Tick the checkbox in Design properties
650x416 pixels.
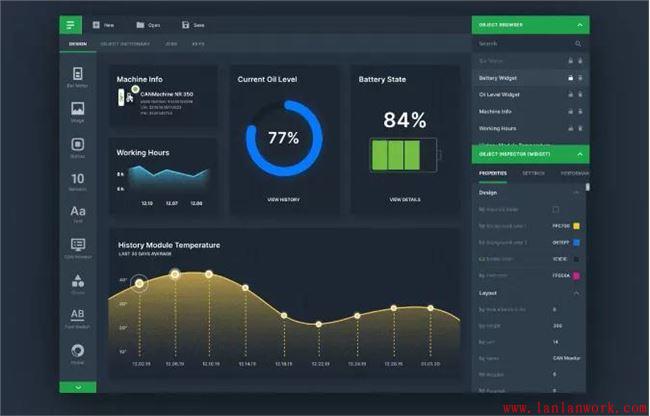pyautogui.click(x=556, y=209)
